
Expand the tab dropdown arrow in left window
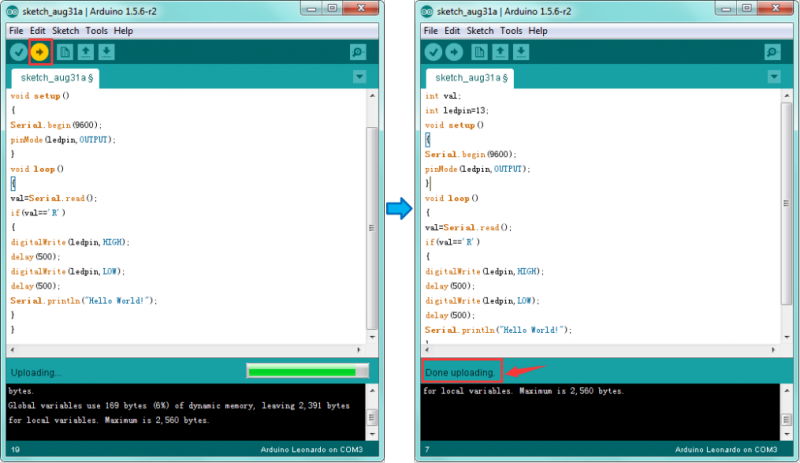359,77
